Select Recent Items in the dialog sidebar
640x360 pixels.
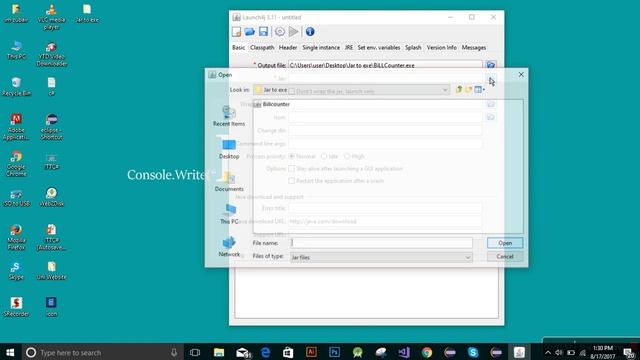pos(229,116)
